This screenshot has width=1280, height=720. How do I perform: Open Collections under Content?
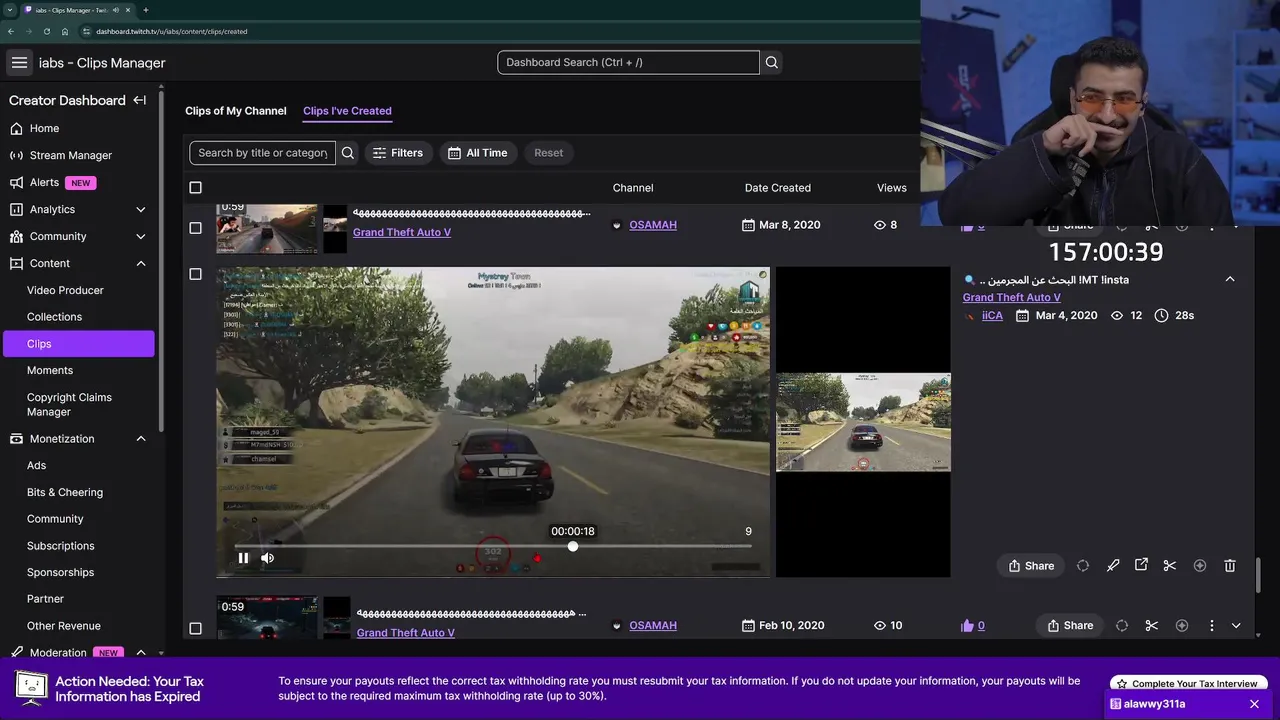(x=54, y=317)
